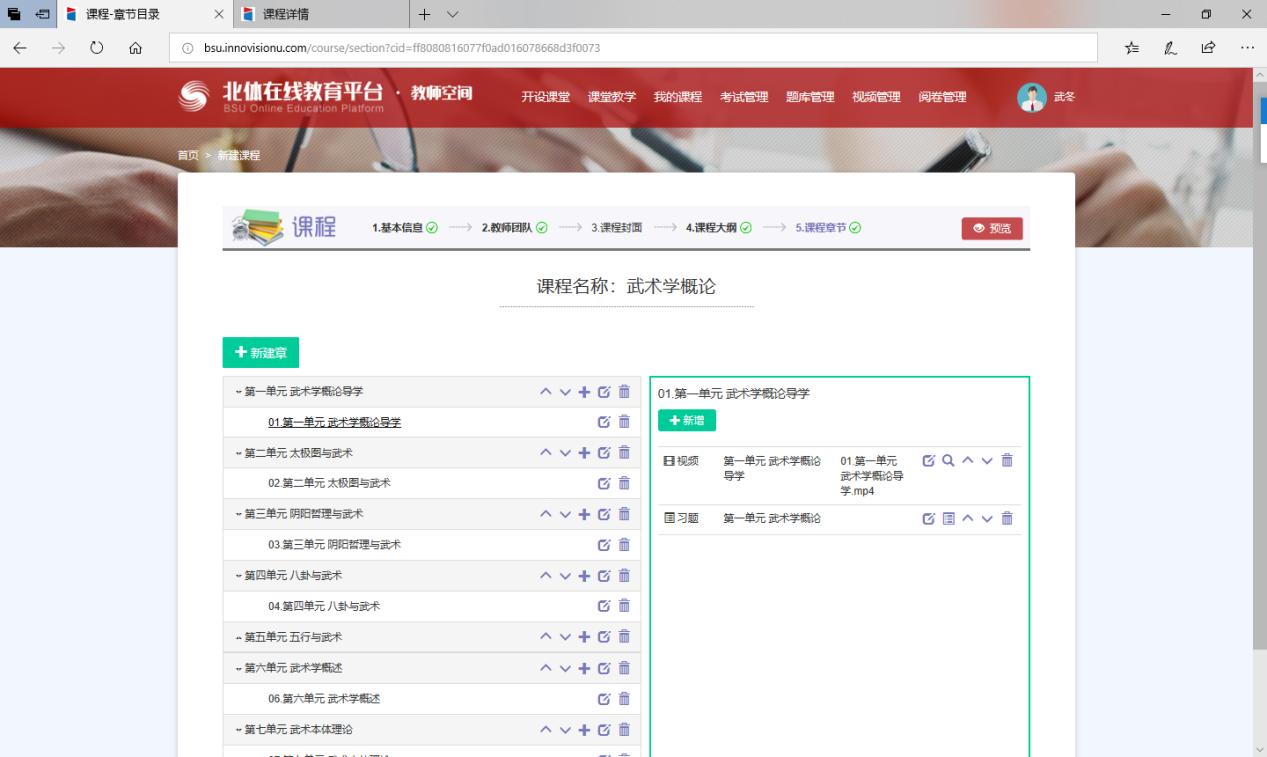Viewport: 1267px width, 757px height.
Task: Edit the 01.第一单元 武术学概论导学 section
Action: [603, 422]
